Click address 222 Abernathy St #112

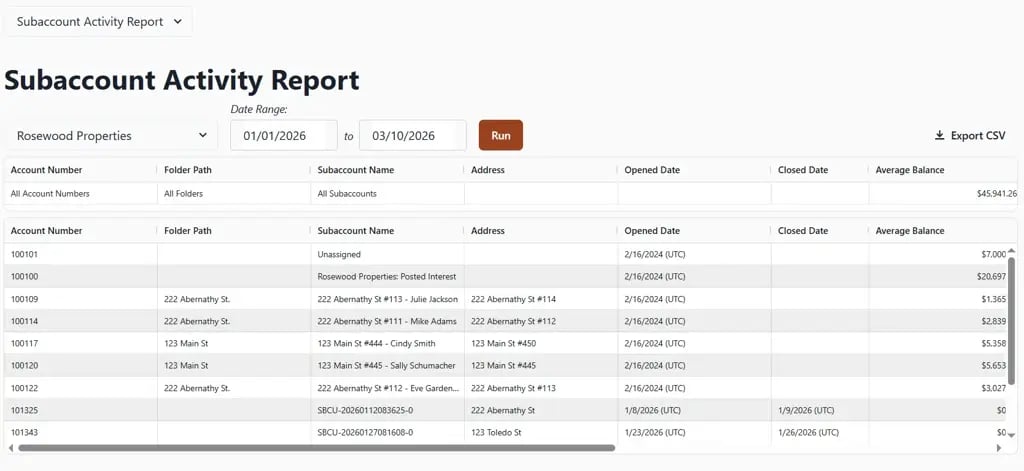513,321
